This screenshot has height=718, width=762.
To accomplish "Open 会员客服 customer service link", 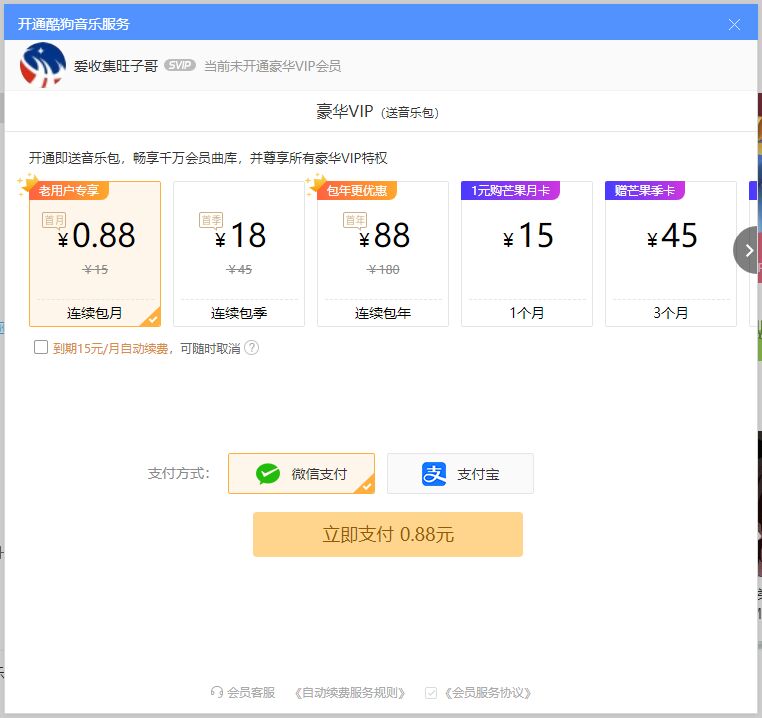I will (251, 692).
